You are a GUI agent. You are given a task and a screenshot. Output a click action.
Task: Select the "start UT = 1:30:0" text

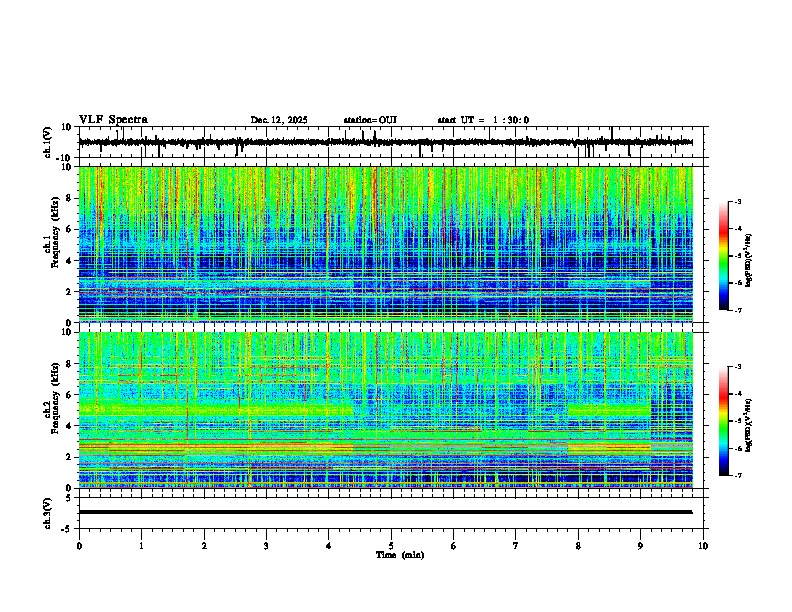pos(483,120)
